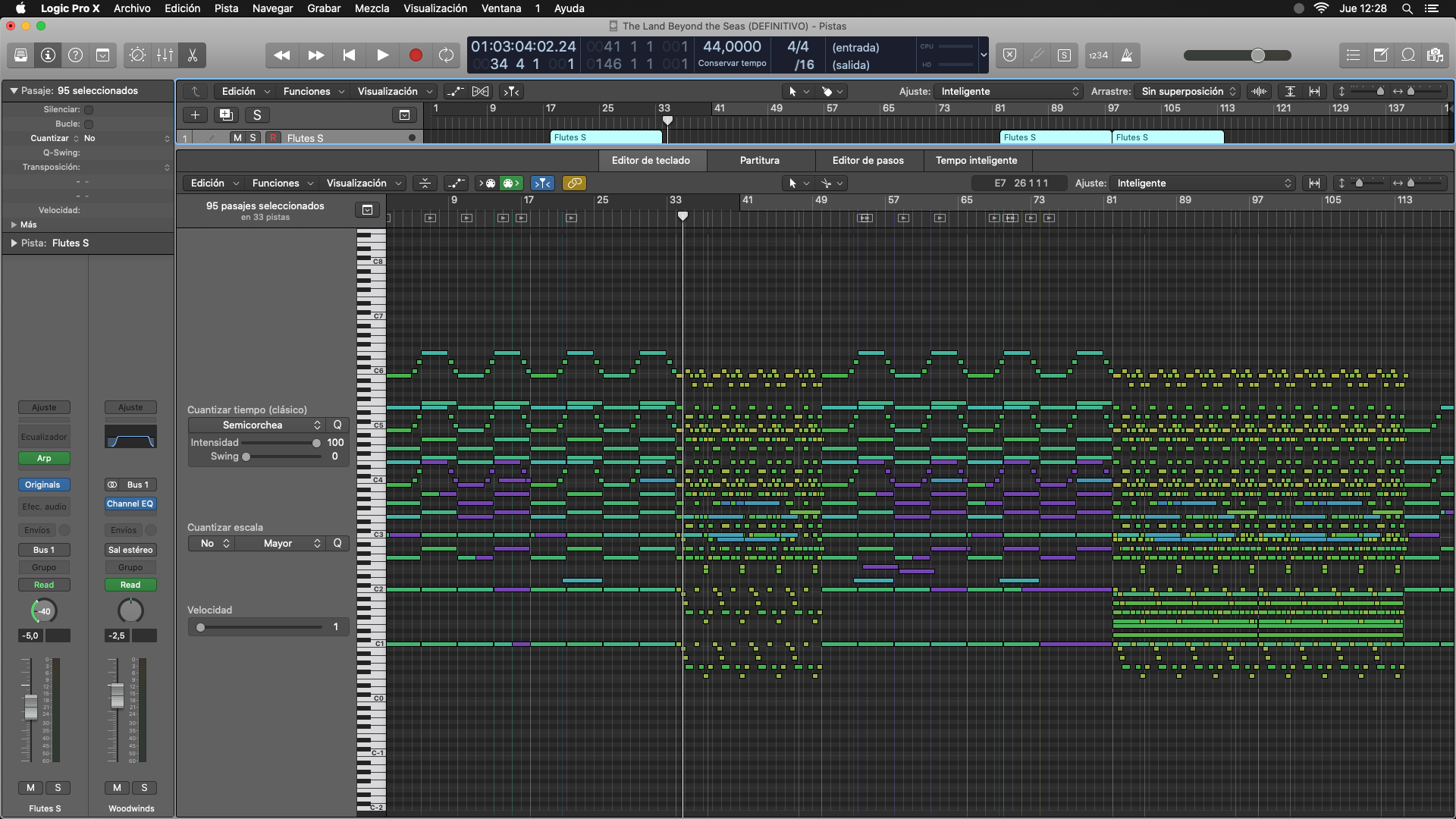Add a new track with the plus icon
1456x819 pixels.
pyautogui.click(x=195, y=115)
